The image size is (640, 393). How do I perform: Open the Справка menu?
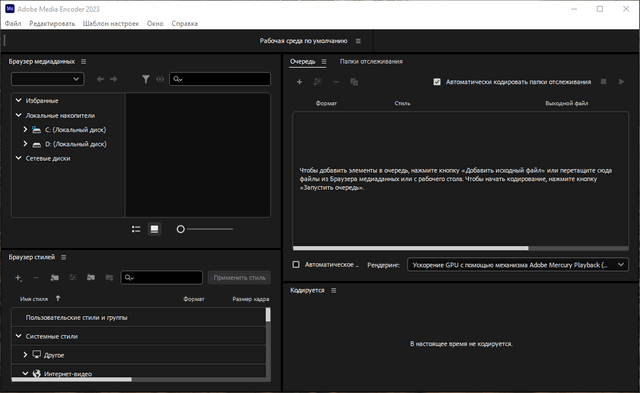coord(184,24)
